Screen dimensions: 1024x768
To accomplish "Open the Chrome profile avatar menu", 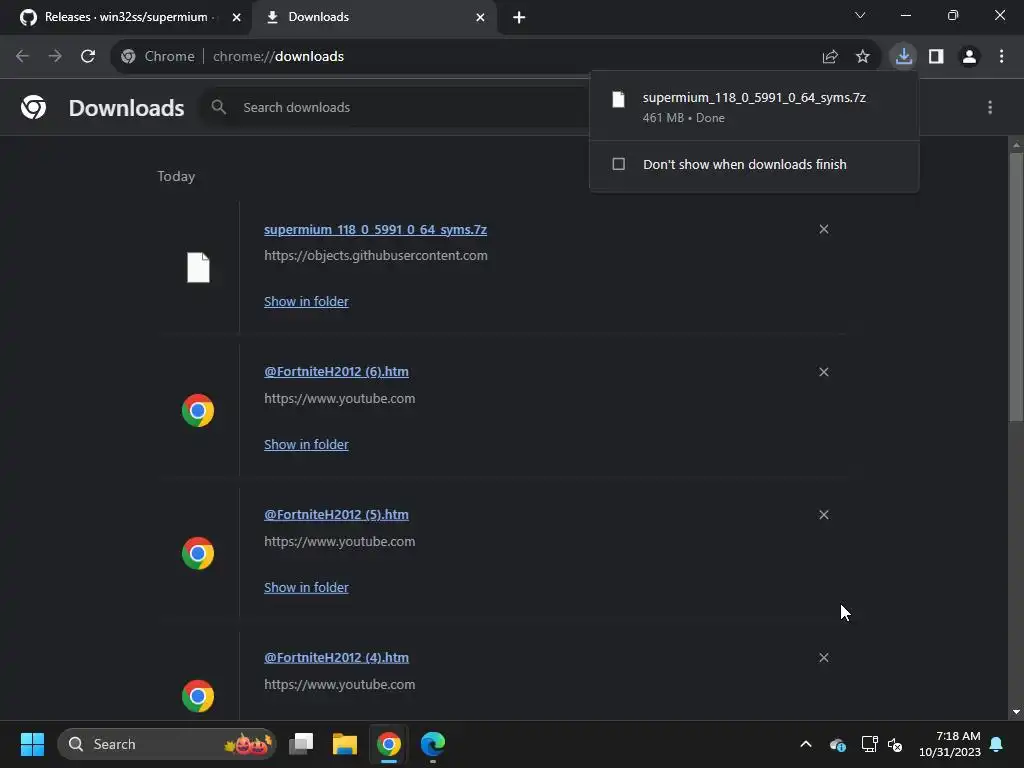I will 969,56.
